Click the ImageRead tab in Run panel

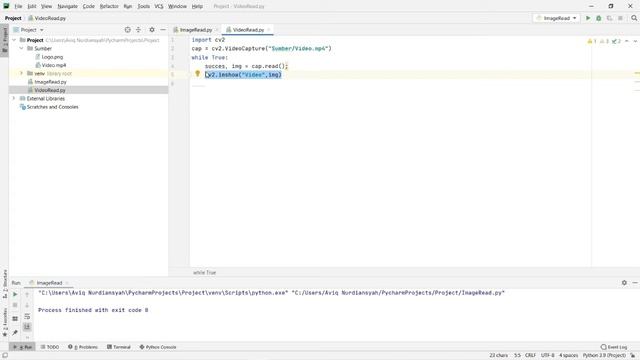tap(49, 282)
